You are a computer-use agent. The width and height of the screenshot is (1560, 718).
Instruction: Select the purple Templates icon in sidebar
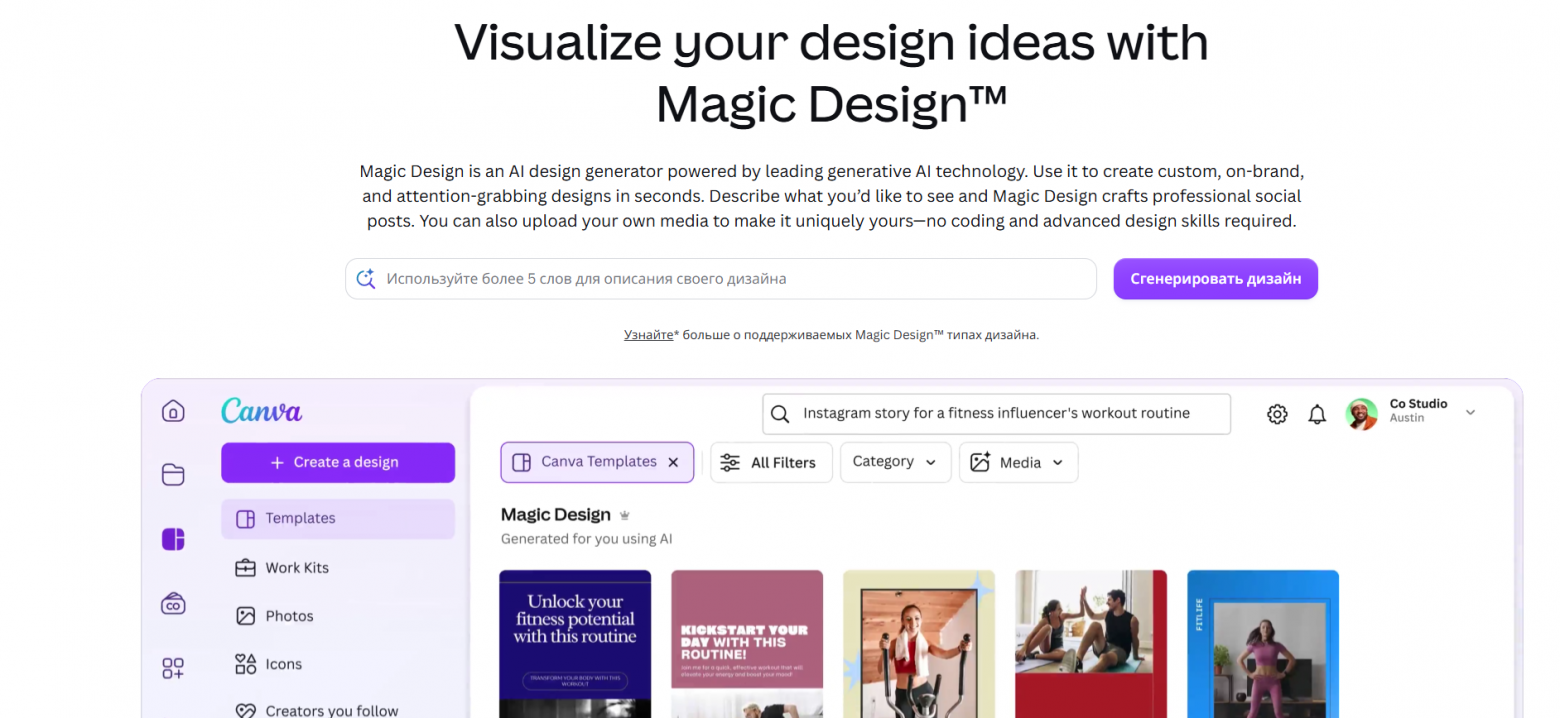pos(173,540)
